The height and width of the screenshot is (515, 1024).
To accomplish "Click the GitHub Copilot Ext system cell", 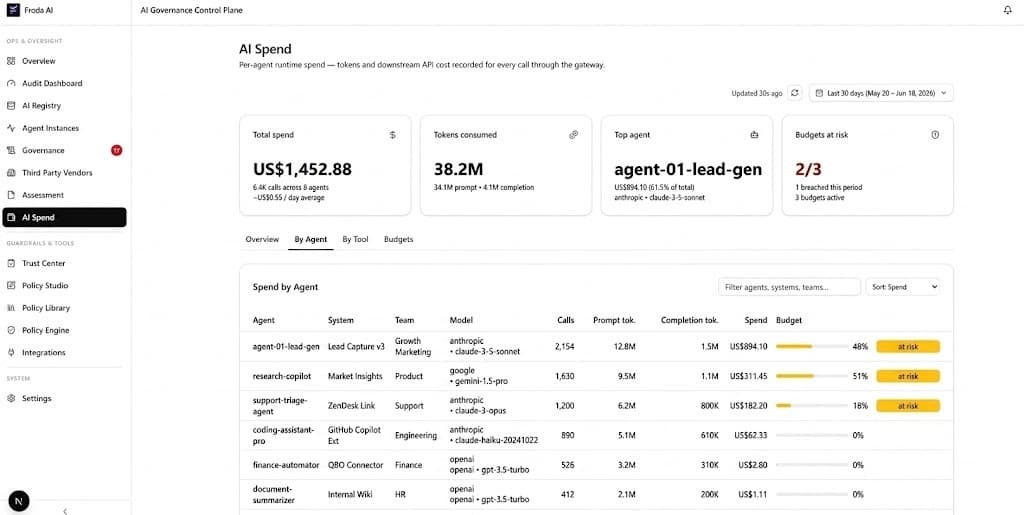I will click(354, 435).
